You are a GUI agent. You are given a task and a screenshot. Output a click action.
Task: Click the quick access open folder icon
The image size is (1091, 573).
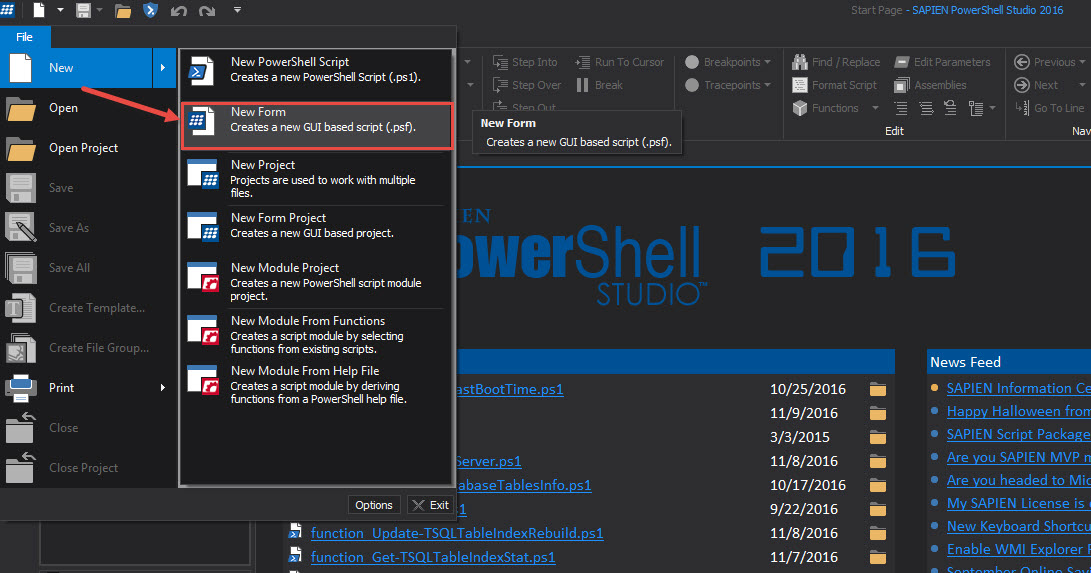[123, 10]
